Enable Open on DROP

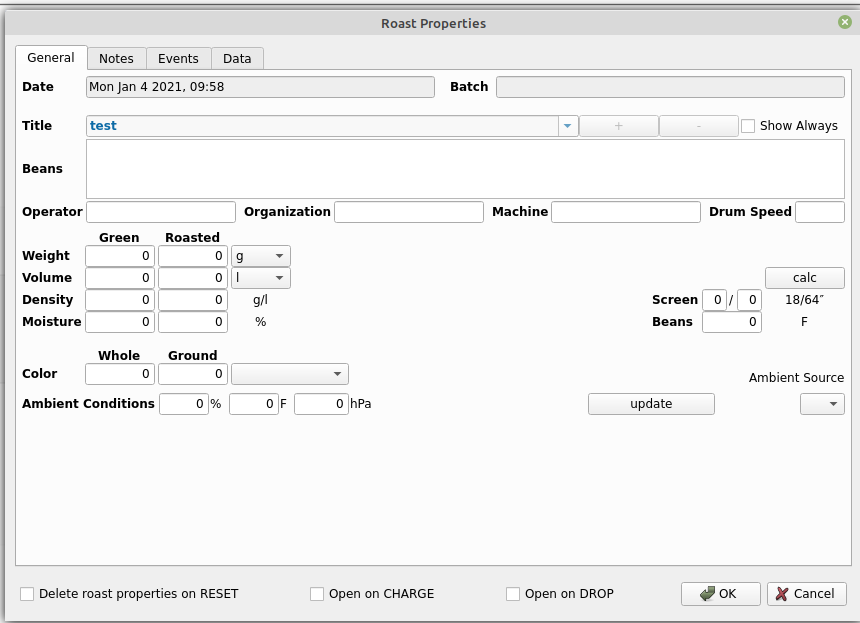[x=512, y=593]
